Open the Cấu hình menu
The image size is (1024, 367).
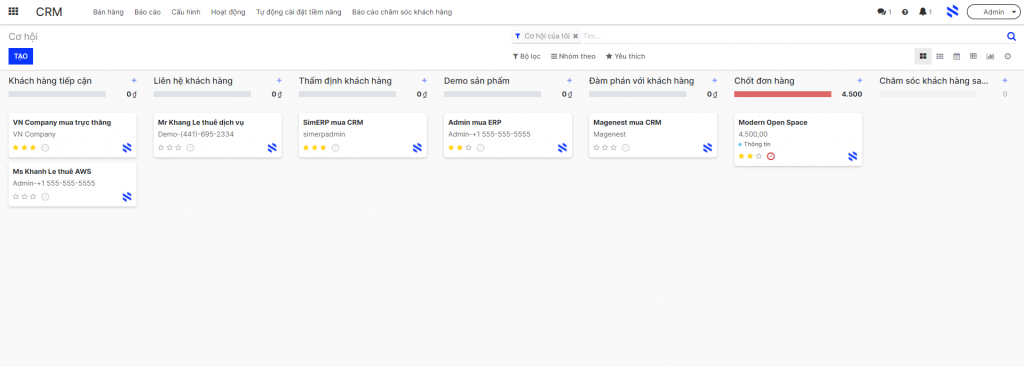point(186,12)
